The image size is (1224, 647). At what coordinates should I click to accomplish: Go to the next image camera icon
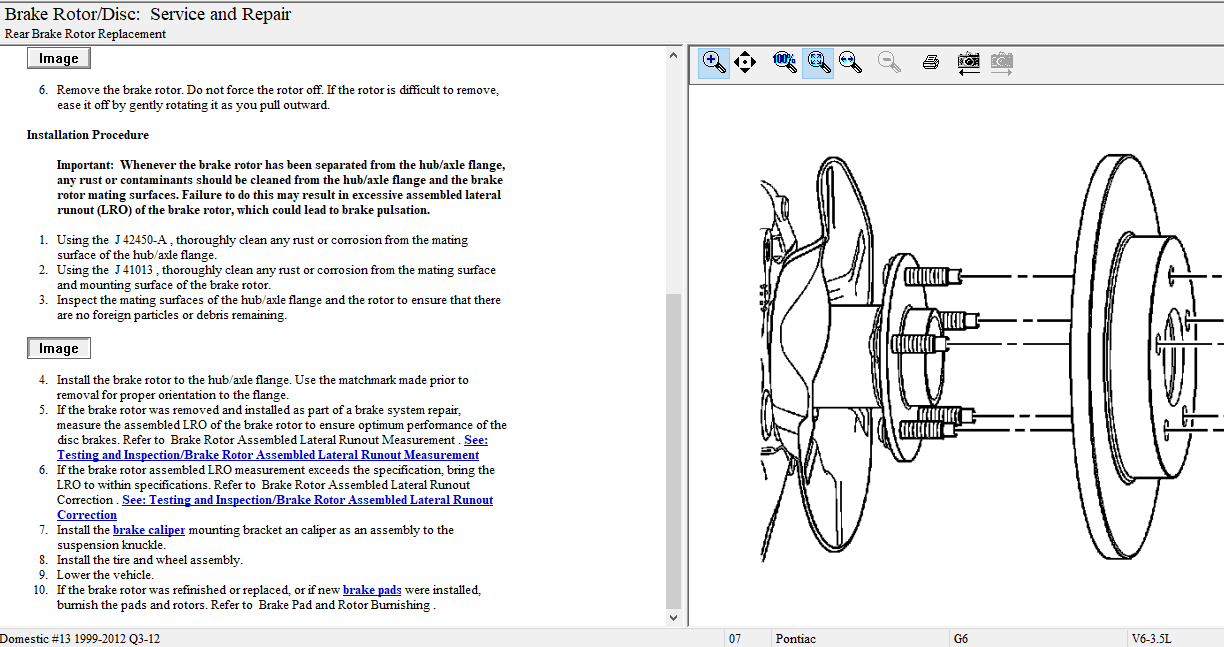(x=1002, y=63)
